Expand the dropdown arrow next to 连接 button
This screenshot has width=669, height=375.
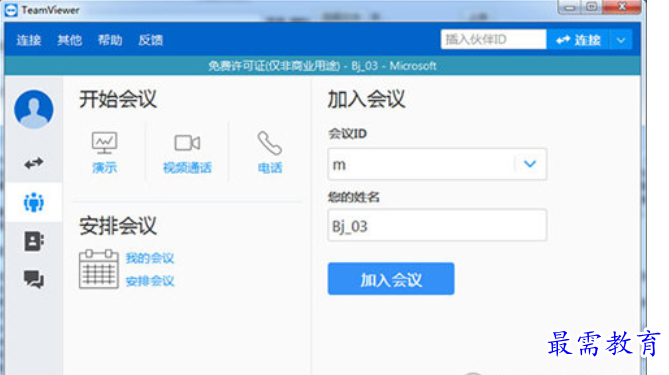click(621, 40)
